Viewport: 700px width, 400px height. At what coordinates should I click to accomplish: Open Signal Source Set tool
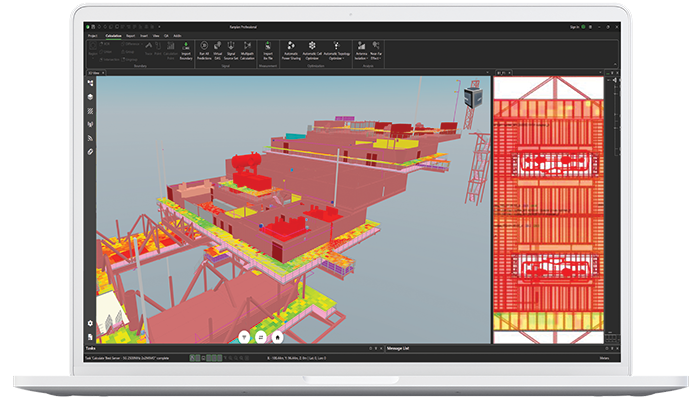pyautogui.click(x=231, y=50)
